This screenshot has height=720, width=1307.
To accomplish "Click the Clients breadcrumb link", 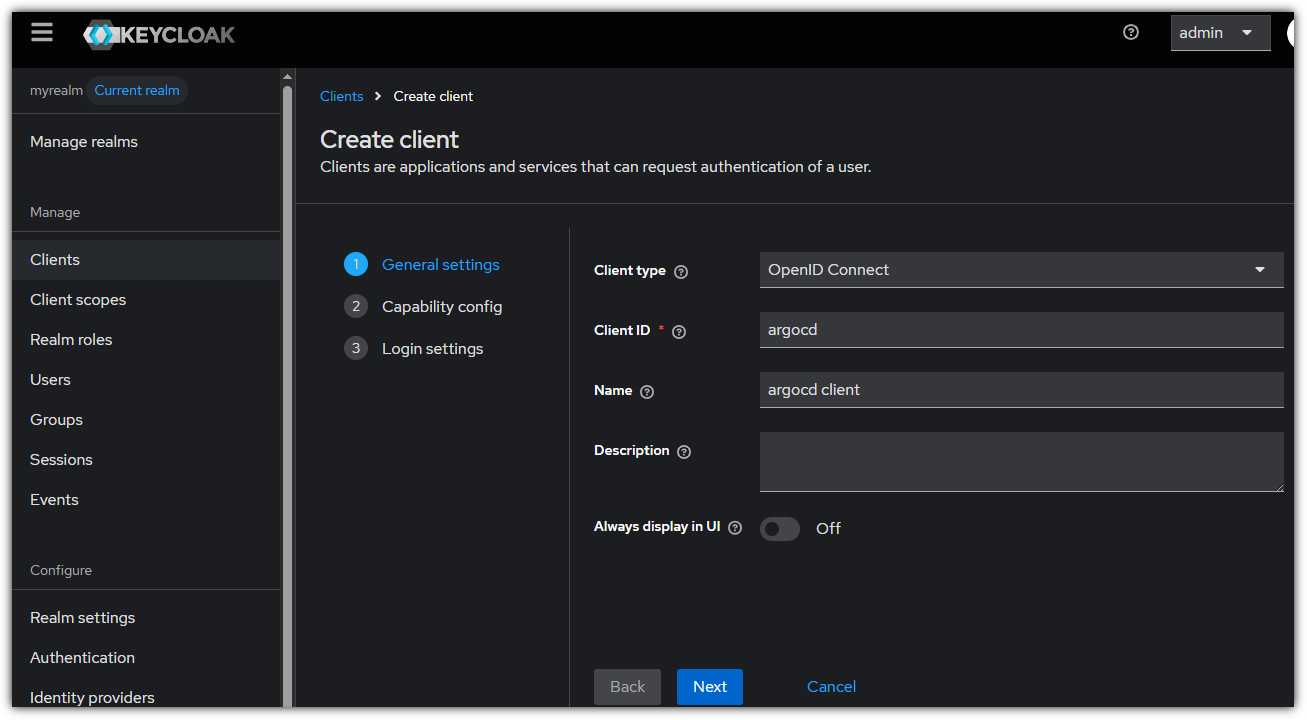I will [x=342, y=96].
